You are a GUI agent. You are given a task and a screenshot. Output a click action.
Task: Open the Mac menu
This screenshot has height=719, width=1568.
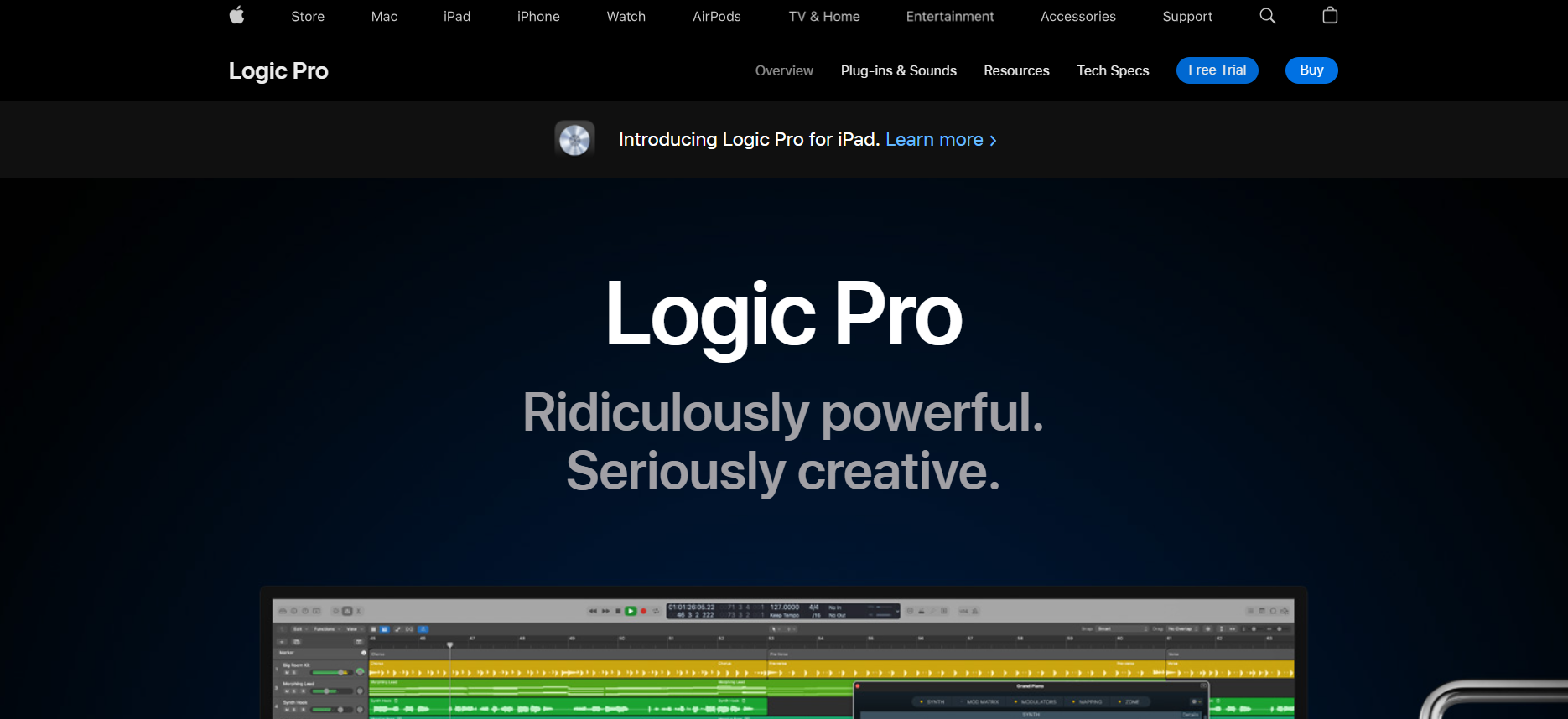(x=384, y=17)
